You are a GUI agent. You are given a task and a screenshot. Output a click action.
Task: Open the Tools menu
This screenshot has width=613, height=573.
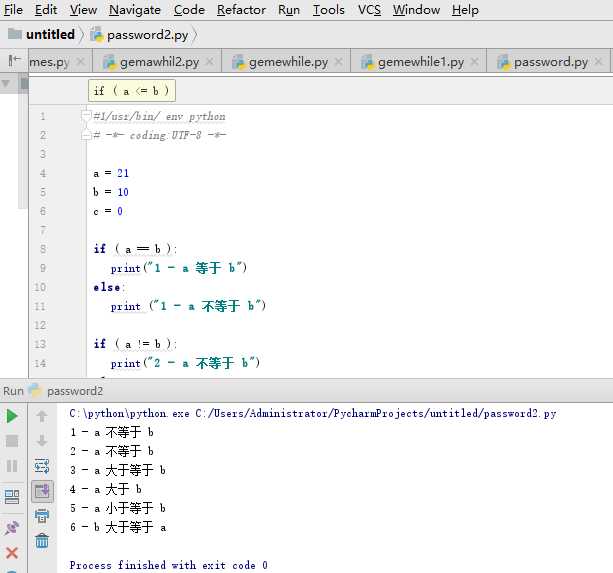pyautogui.click(x=329, y=9)
